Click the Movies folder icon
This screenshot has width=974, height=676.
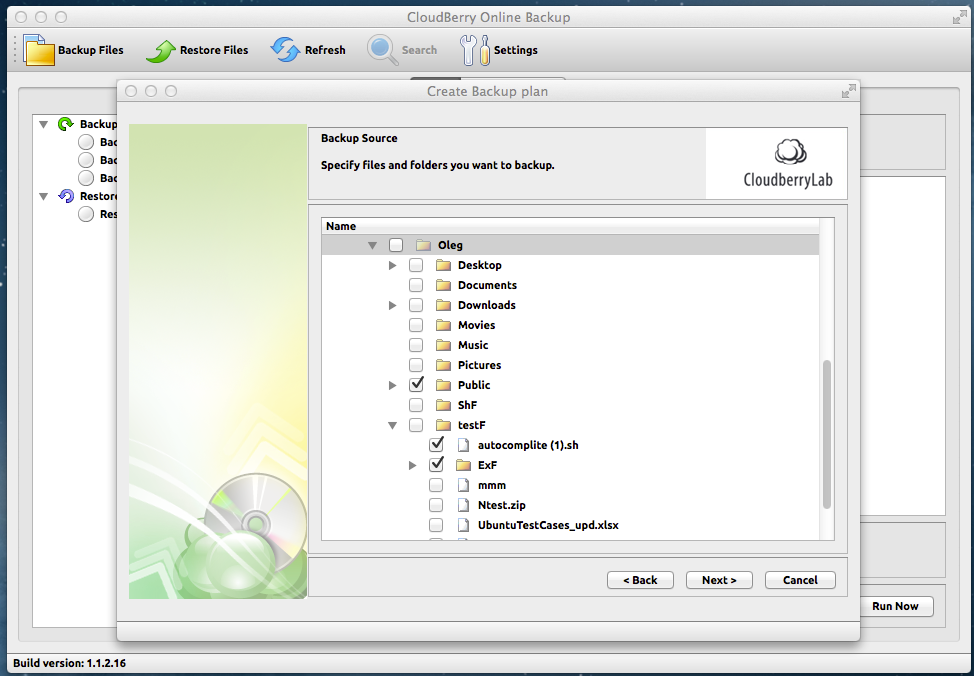pos(443,325)
